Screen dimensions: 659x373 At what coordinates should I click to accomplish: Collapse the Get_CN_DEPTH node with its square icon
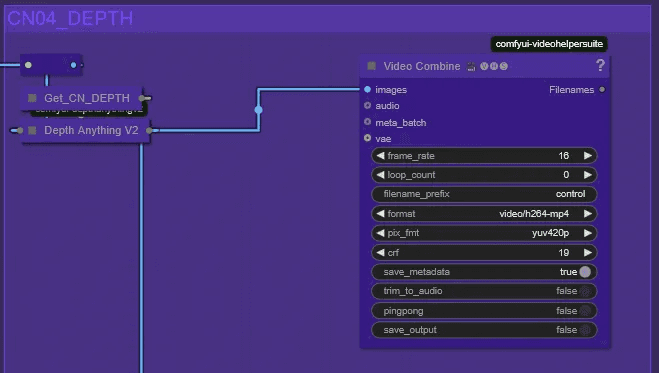(32, 98)
